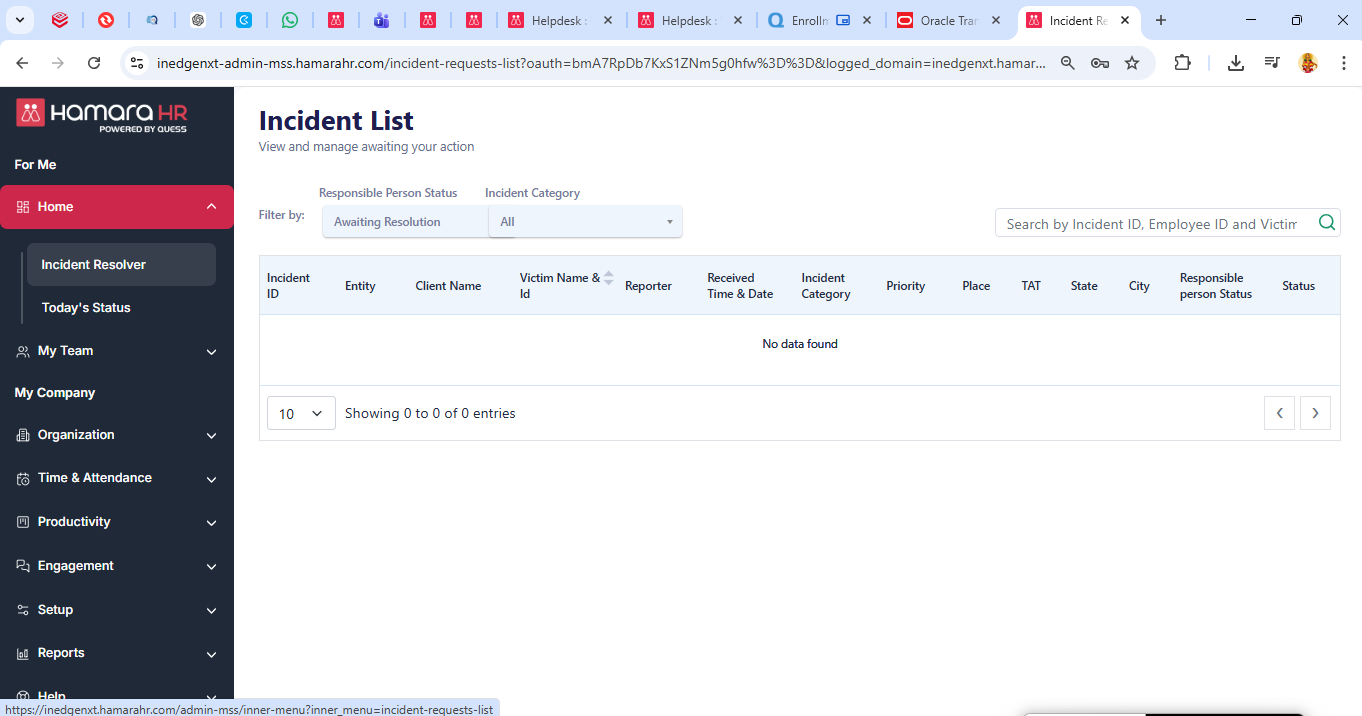Go to next page of results
Viewport: 1362px width, 716px height.
1315,413
